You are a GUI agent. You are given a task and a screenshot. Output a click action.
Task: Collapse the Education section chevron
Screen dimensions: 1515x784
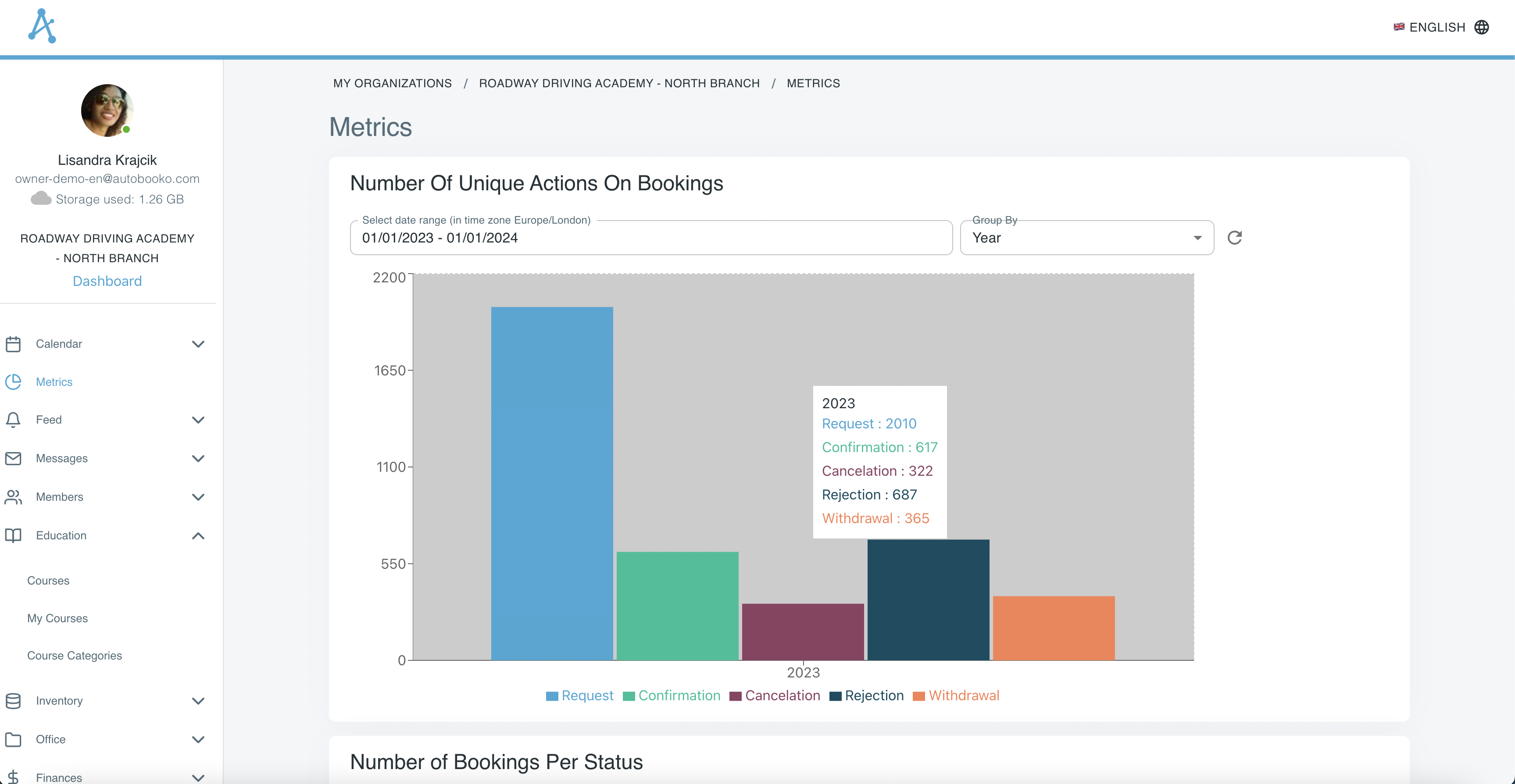(x=198, y=536)
